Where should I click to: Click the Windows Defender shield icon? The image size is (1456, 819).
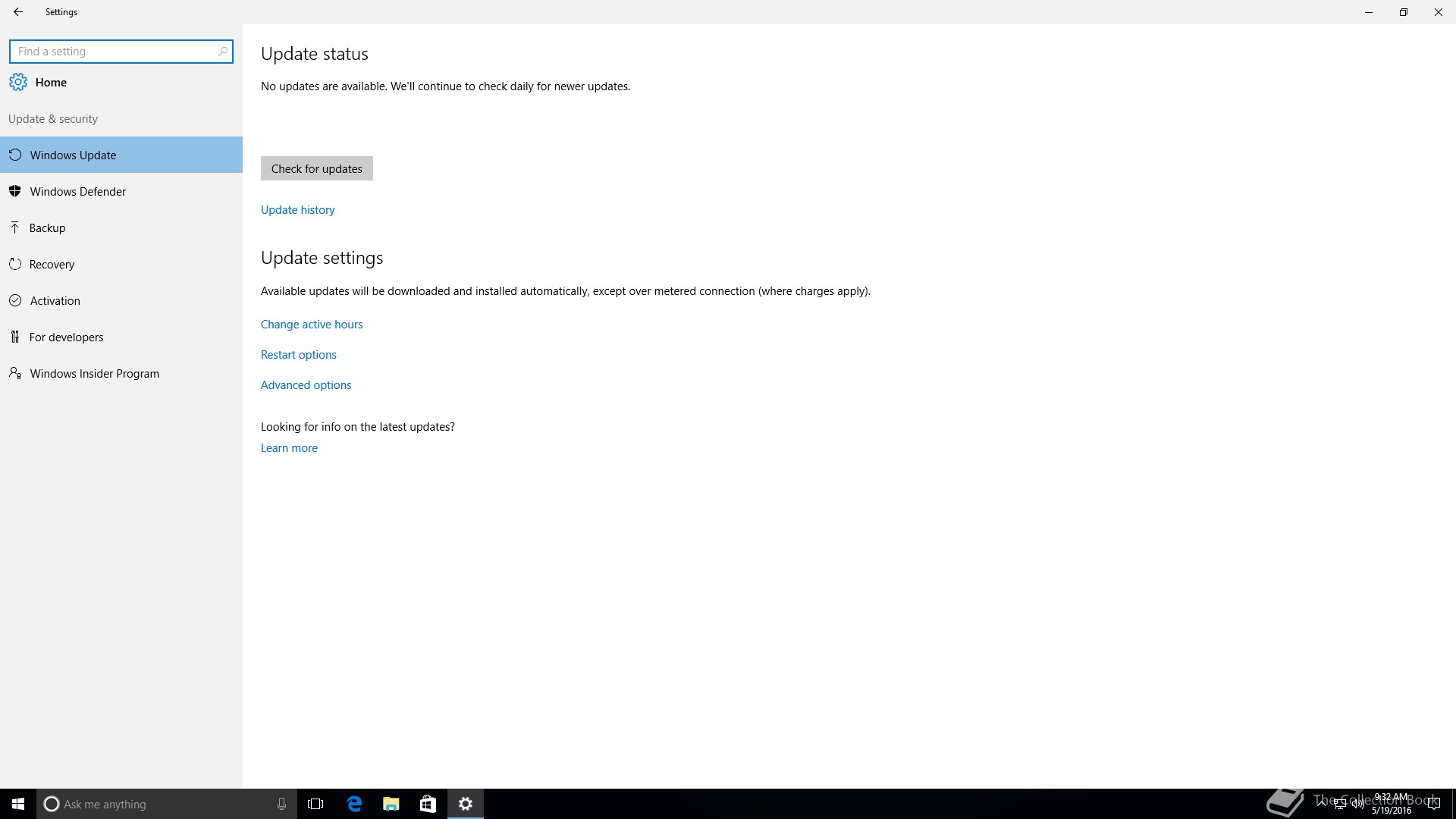[x=15, y=191]
